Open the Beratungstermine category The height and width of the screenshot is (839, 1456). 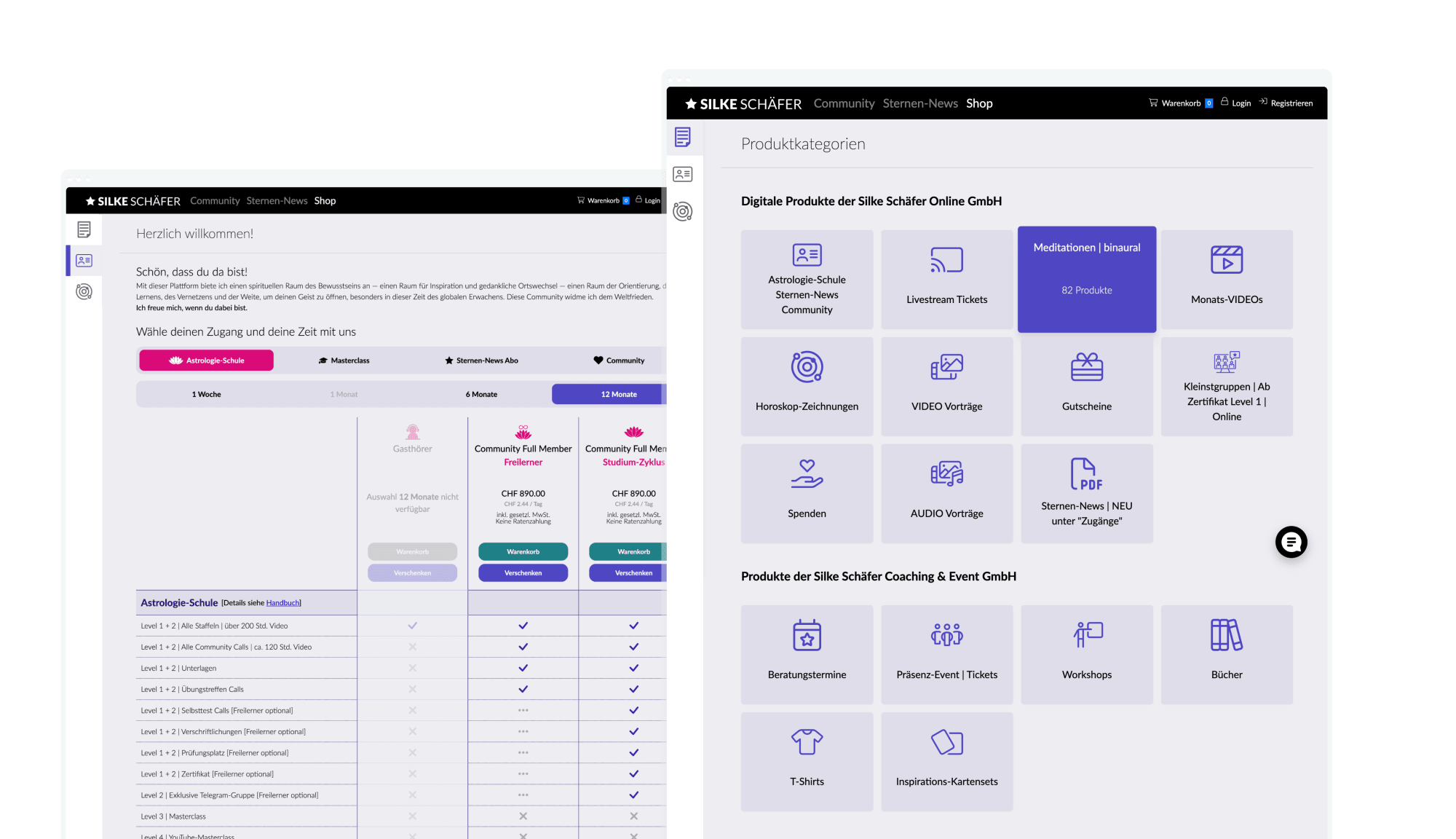807,655
